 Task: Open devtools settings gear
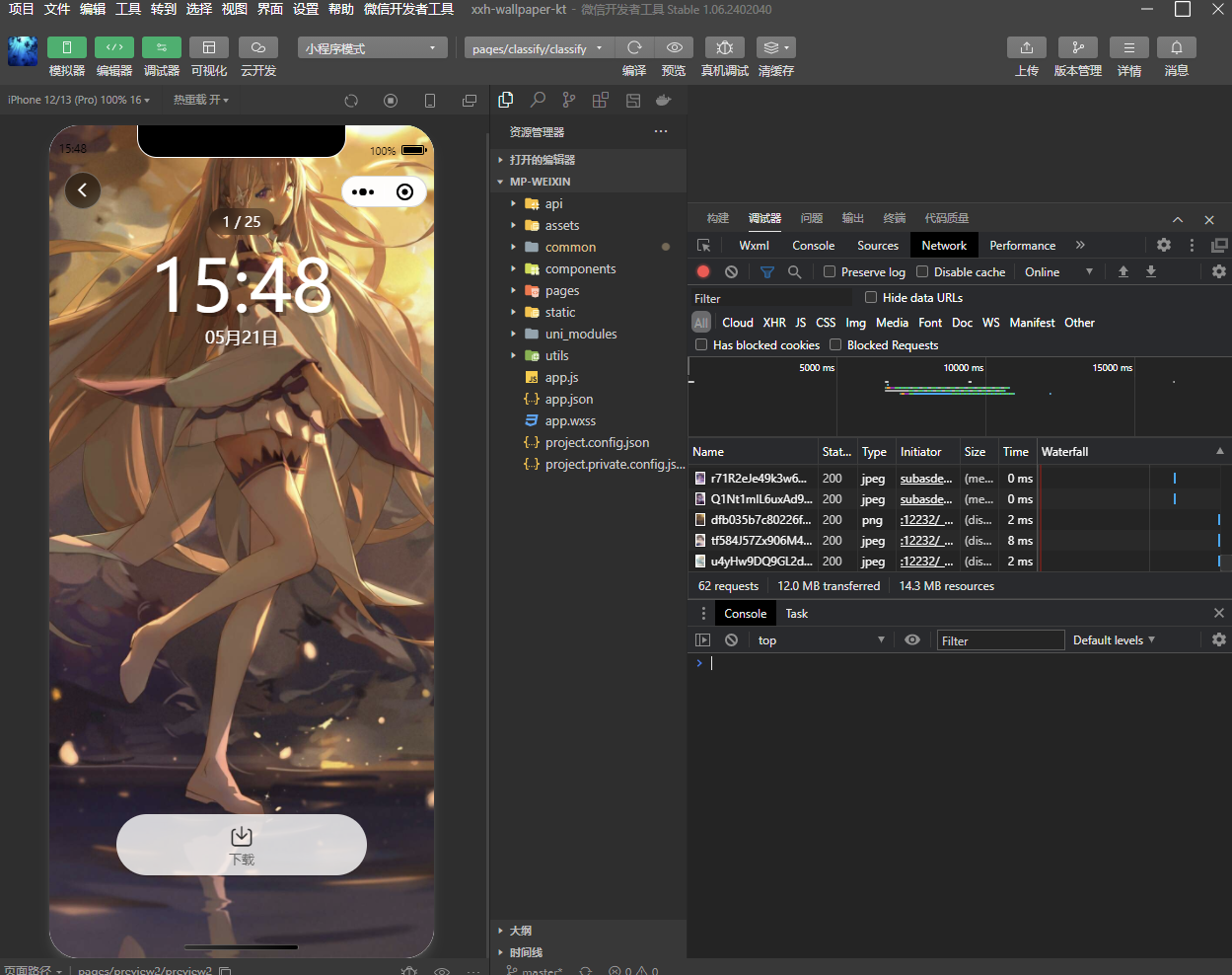coord(1164,245)
